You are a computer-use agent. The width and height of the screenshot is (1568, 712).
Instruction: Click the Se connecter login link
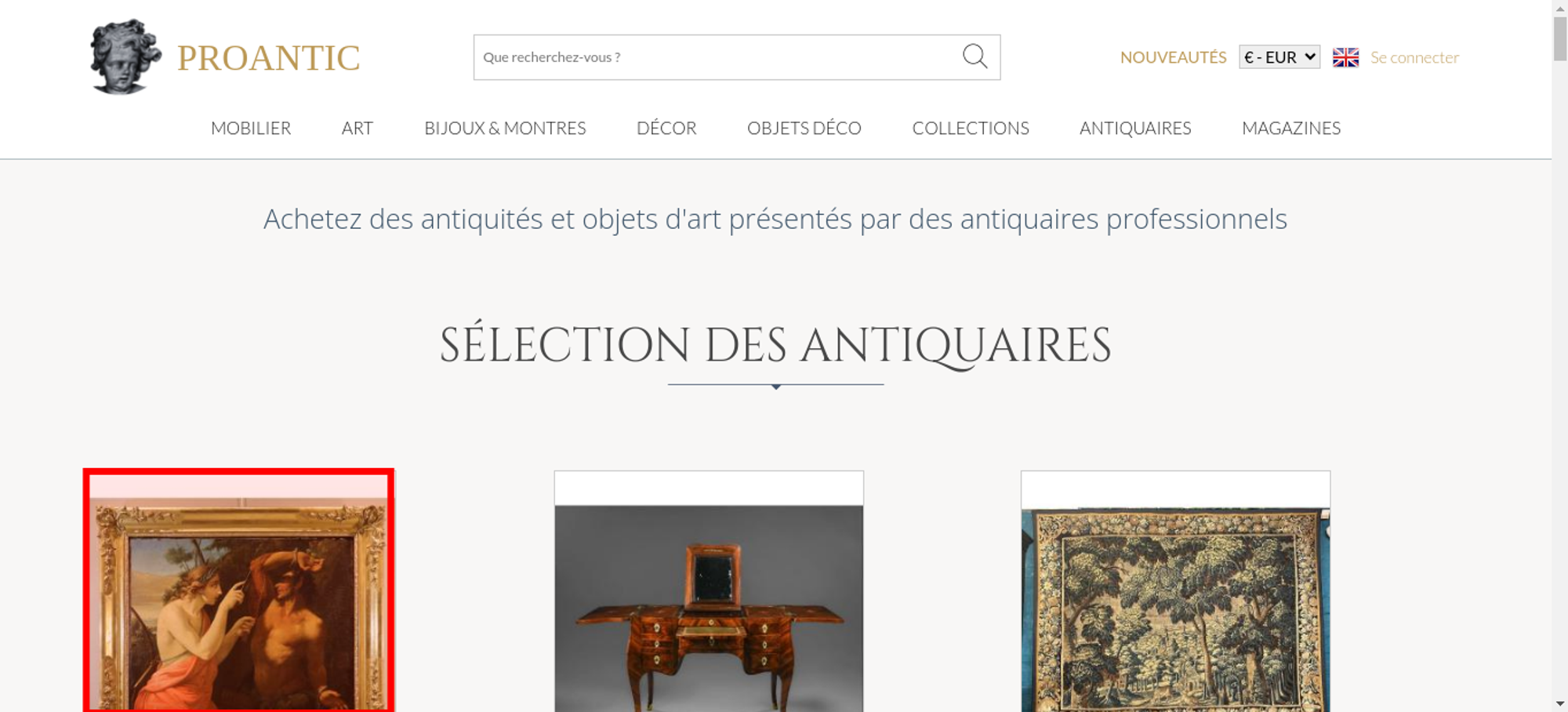click(1414, 57)
